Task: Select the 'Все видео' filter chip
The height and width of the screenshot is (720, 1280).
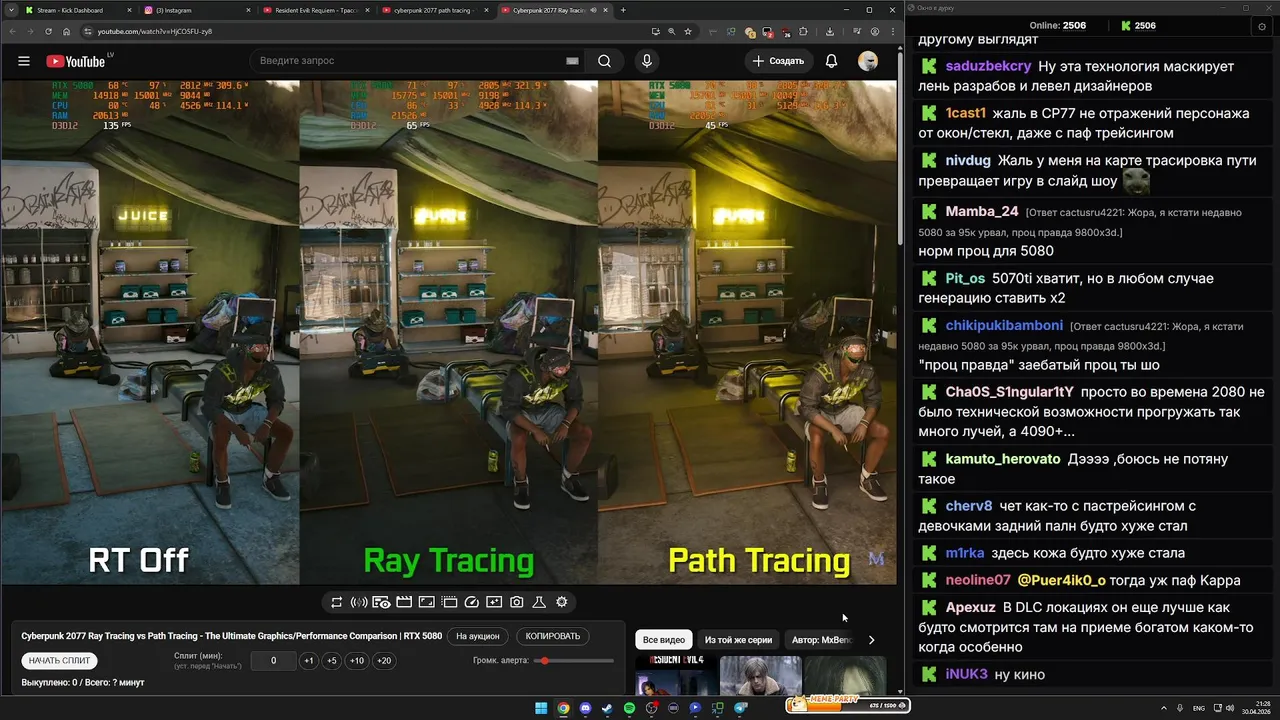Action: pos(664,640)
